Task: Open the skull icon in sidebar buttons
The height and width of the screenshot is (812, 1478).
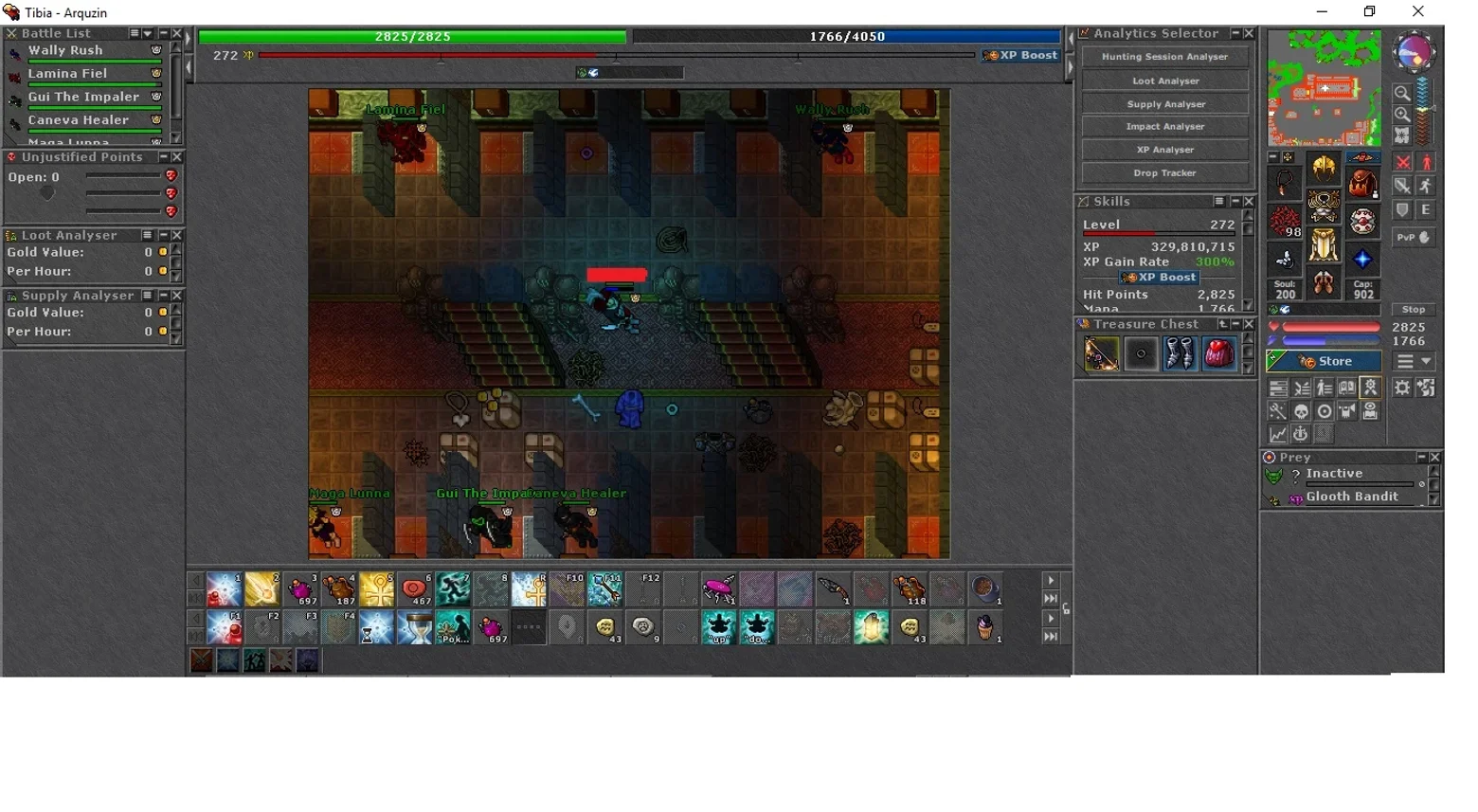Action: (1302, 412)
